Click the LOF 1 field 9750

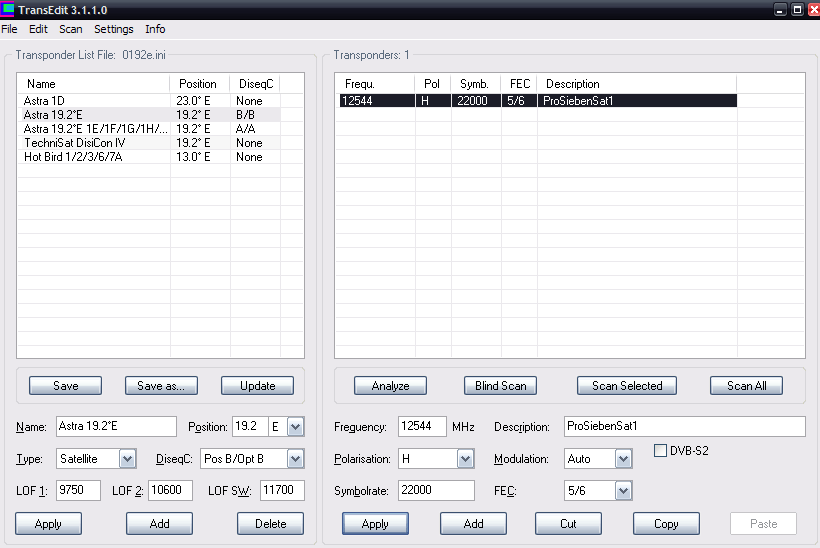click(x=78, y=490)
